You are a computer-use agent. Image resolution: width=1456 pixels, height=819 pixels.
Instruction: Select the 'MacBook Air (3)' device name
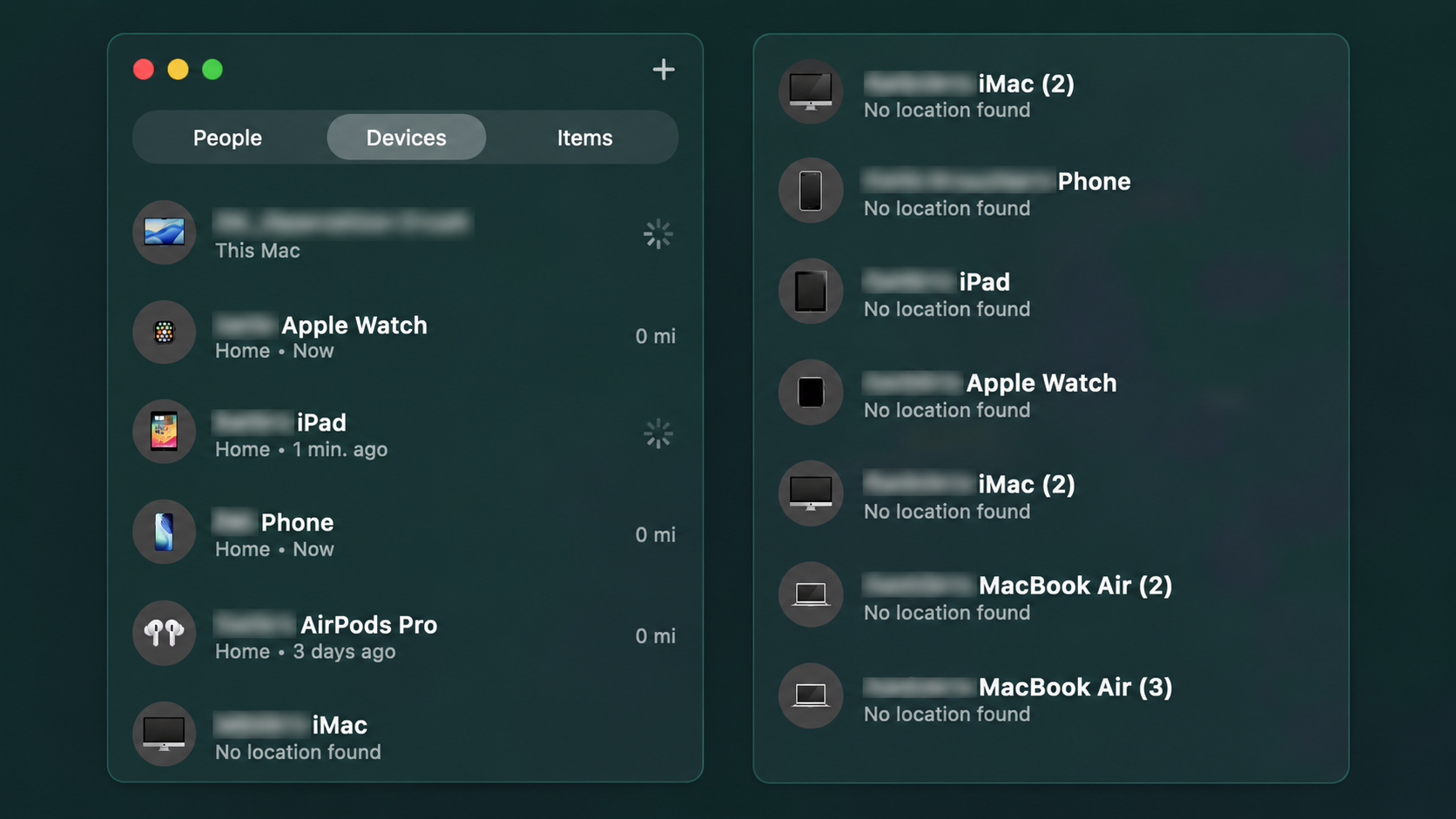[1075, 688]
